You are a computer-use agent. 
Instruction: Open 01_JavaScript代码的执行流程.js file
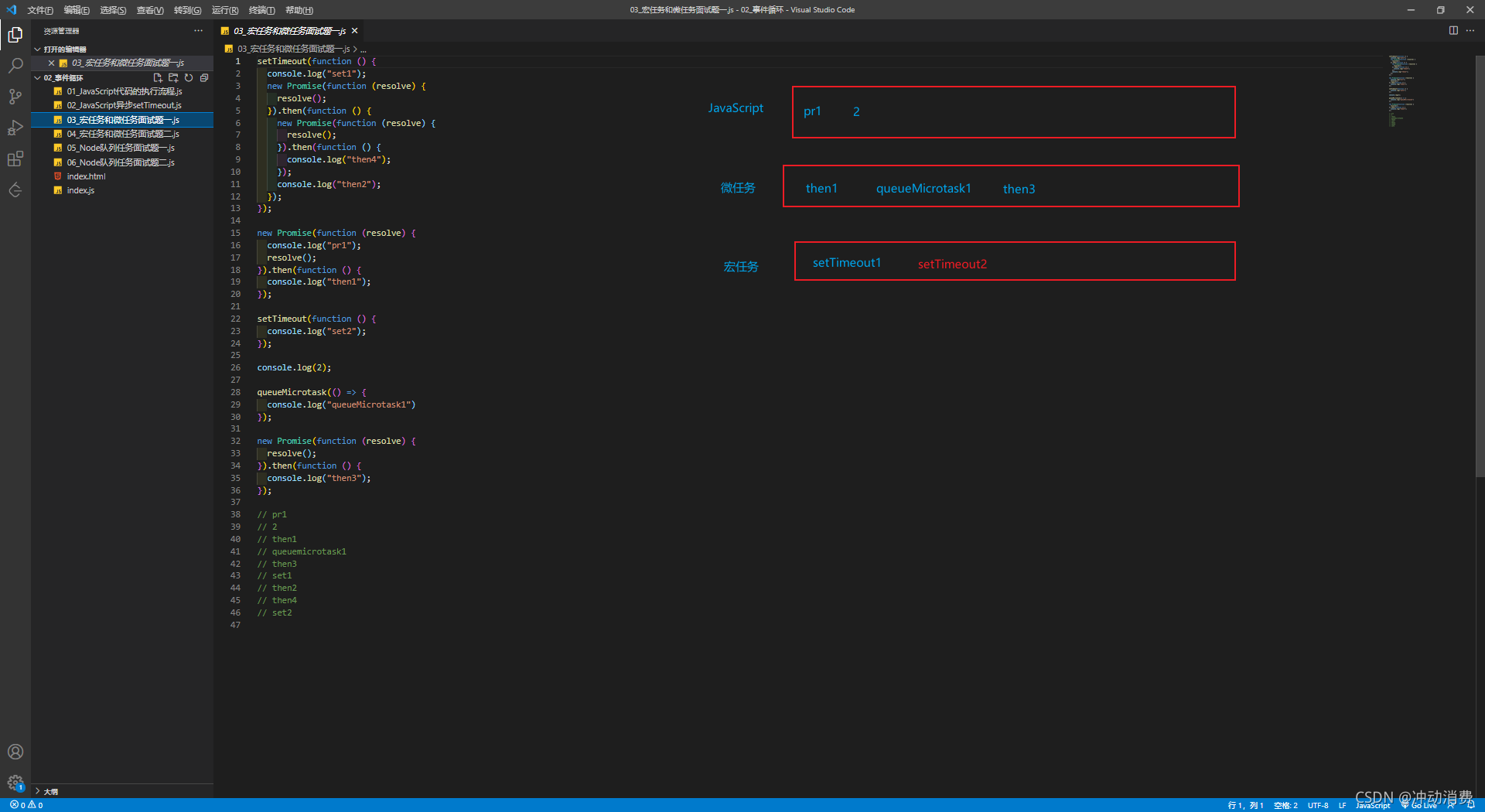coord(122,91)
